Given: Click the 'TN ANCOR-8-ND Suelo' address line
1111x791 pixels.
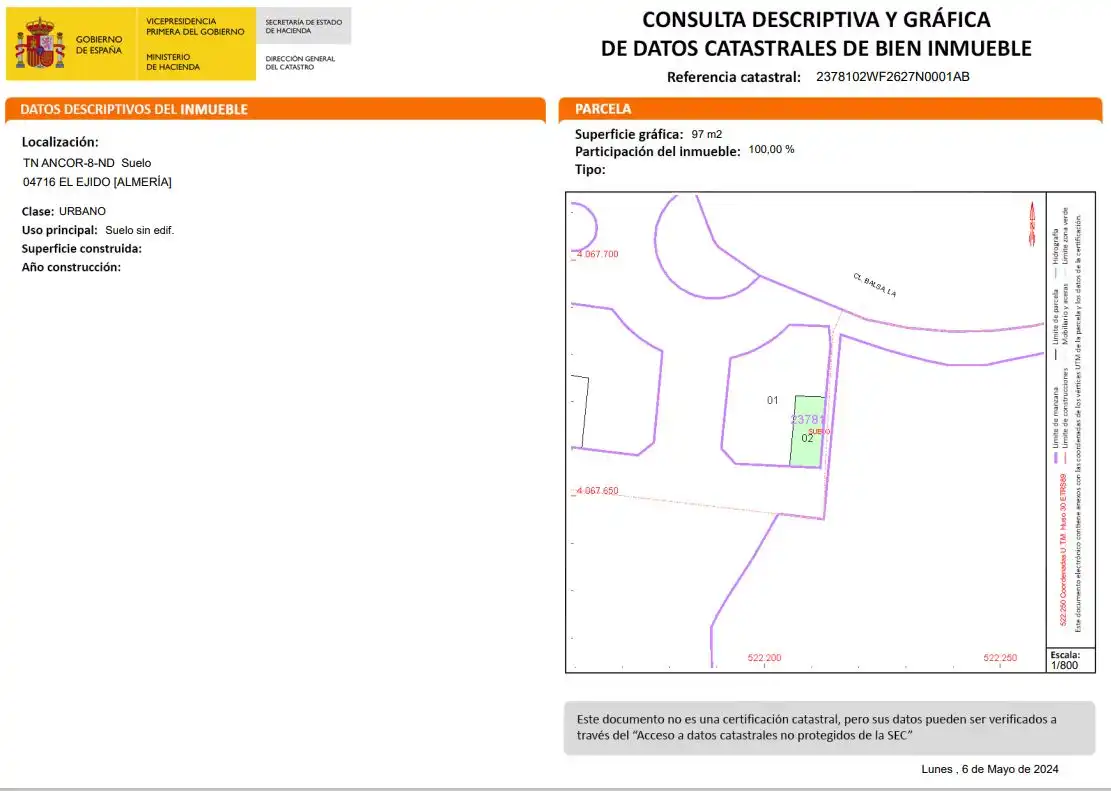Looking at the screenshot, I should click(87, 163).
